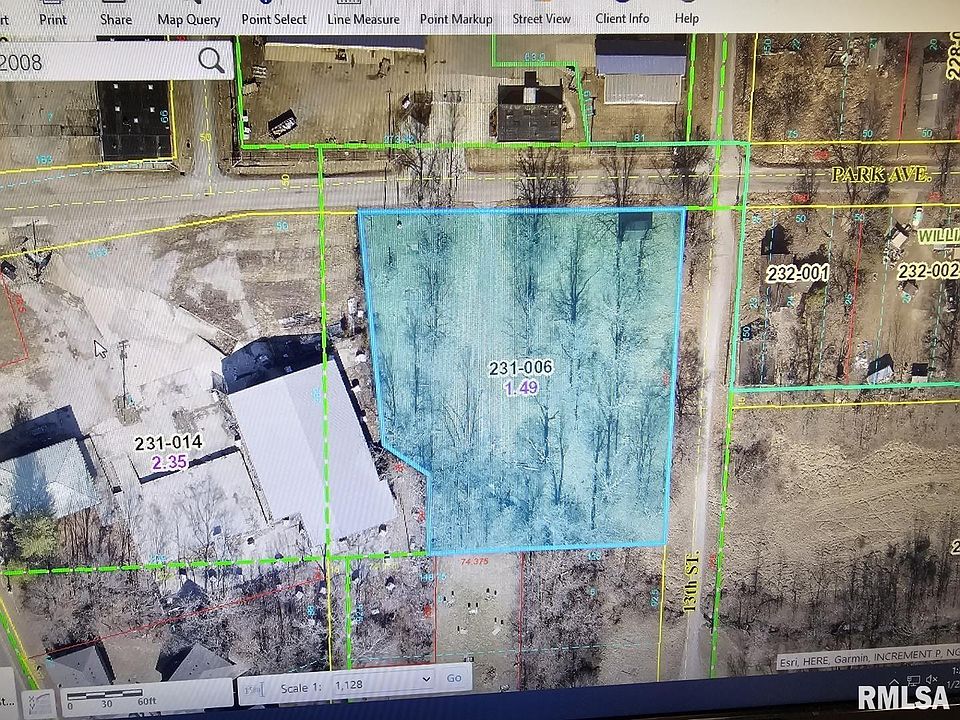Click parcel label 232-001
Image resolution: width=960 pixels, height=720 pixels.
tap(798, 273)
